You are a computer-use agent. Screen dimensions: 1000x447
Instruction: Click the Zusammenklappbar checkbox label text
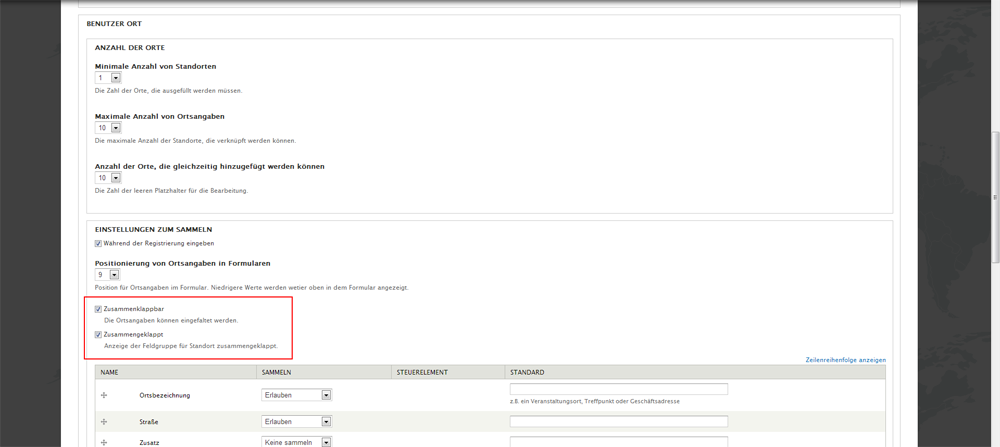point(134,309)
